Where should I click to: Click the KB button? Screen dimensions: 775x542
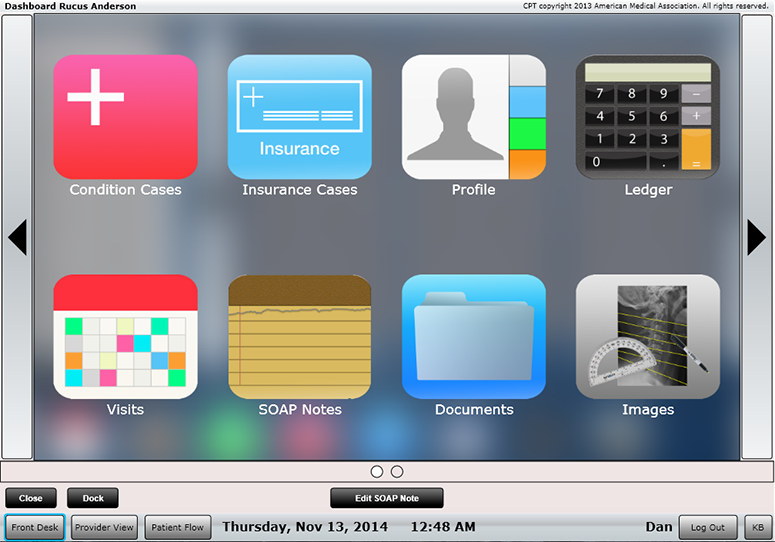(x=757, y=527)
